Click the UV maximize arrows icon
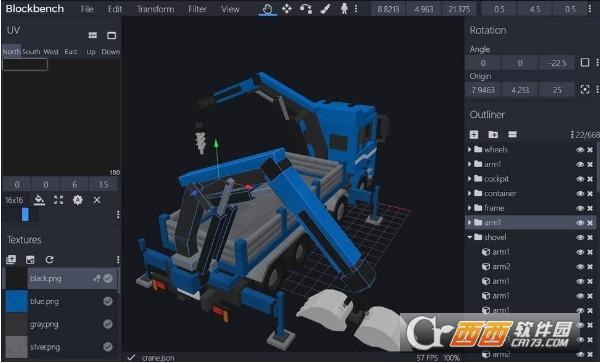 (59, 200)
